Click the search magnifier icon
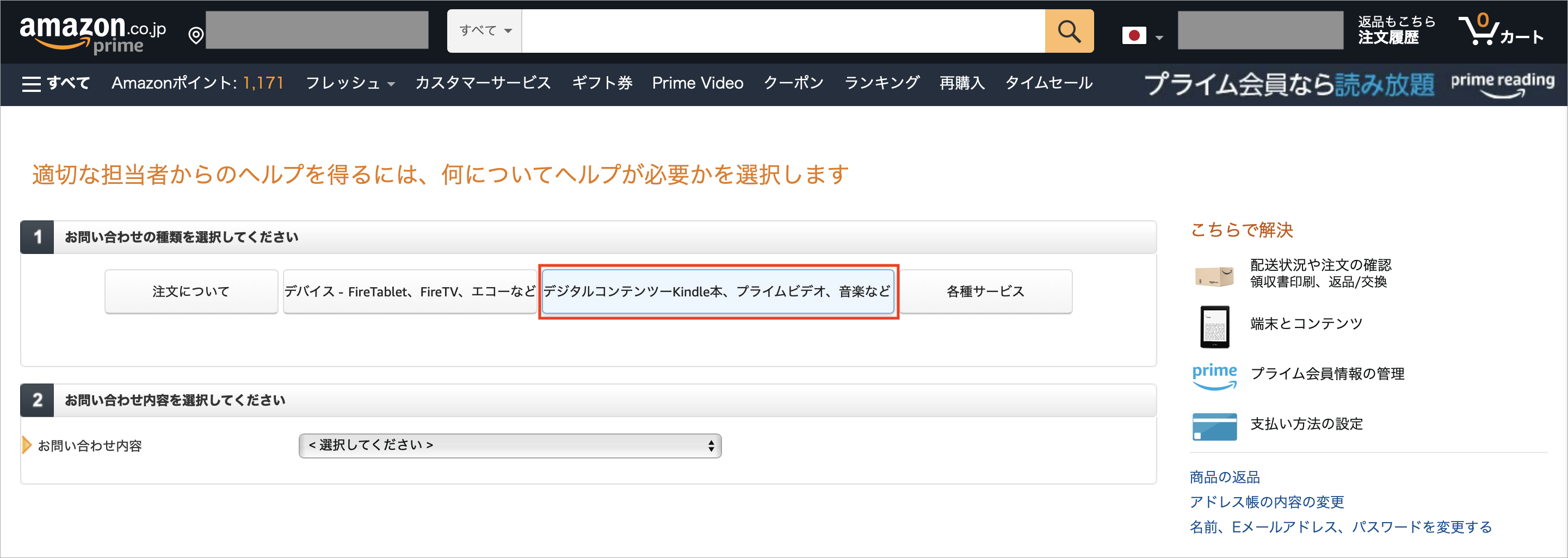This screenshot has height=558, width=1568. tap(1069, 30)
